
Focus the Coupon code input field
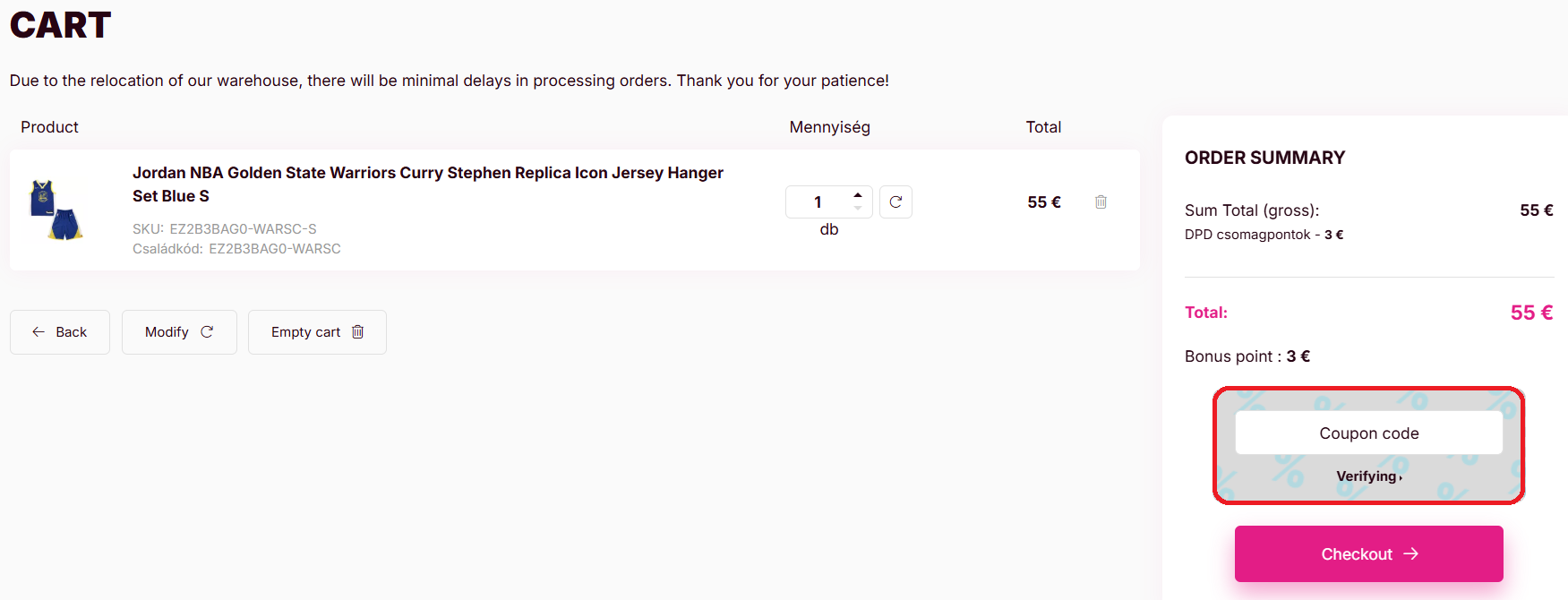(1368, 433)
